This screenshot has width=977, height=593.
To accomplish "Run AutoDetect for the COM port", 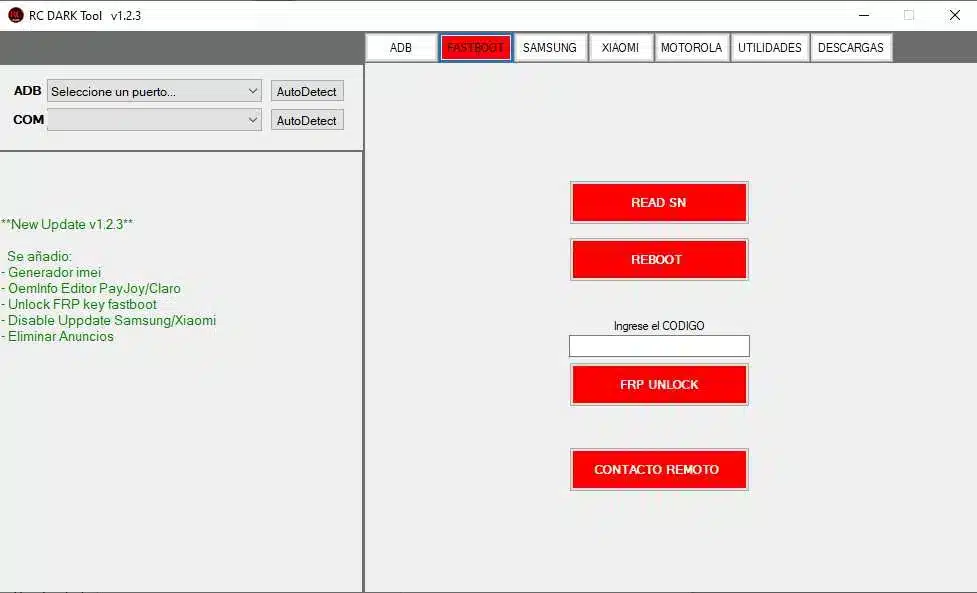I will 306,119.
